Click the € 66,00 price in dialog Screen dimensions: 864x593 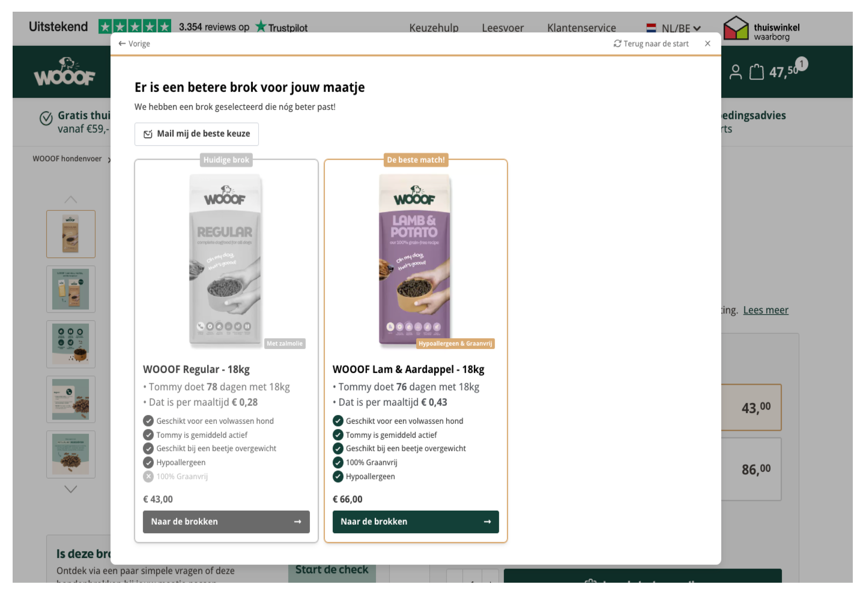[347, 499]
